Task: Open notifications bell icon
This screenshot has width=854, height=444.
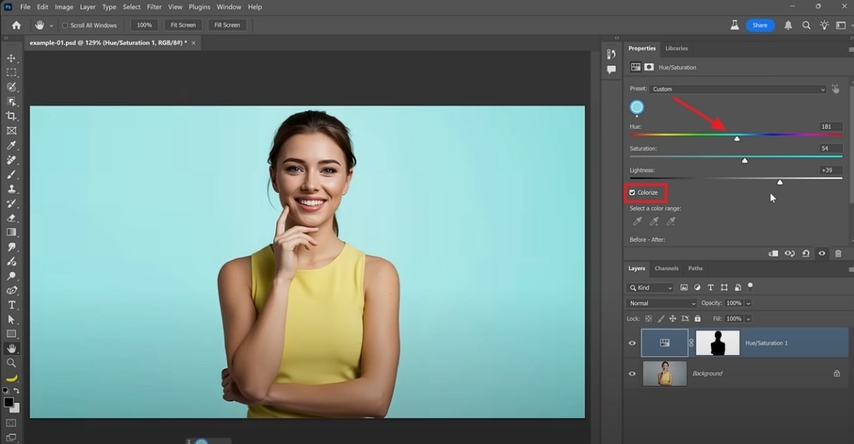Action: [788, 25]
